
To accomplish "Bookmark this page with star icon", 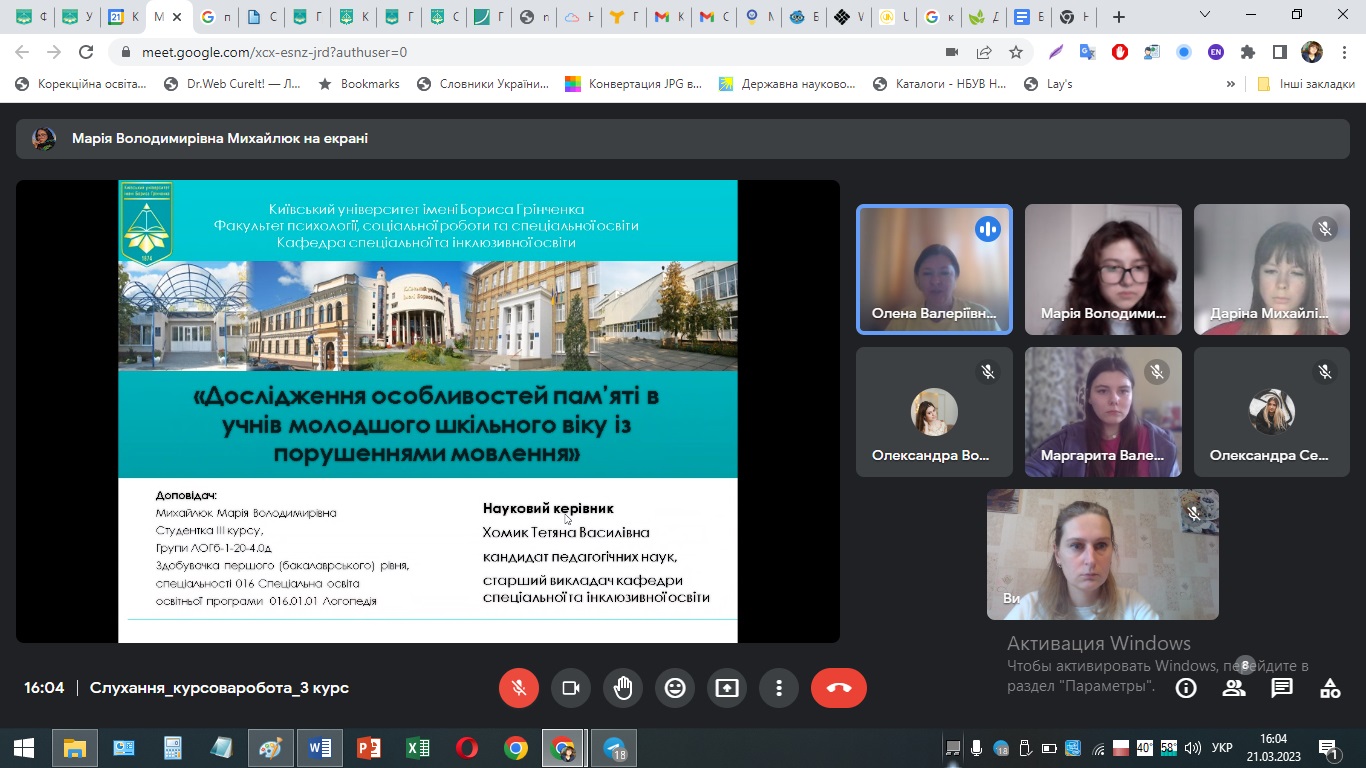I will 1016,52.
